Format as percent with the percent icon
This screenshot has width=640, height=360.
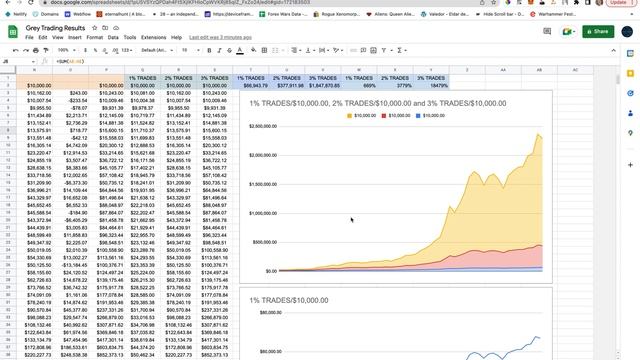pyautogui.click(x=95, y=50)
